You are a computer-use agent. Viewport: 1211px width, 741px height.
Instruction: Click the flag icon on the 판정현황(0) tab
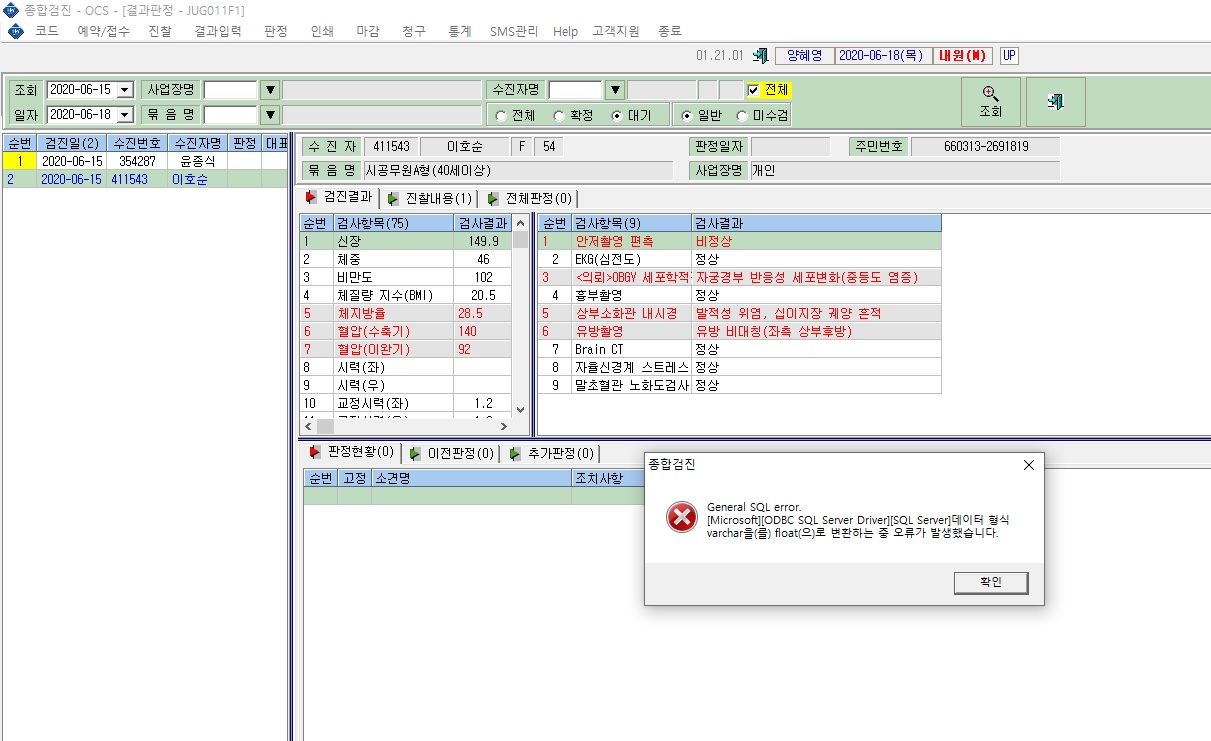[x=316, y=452]
